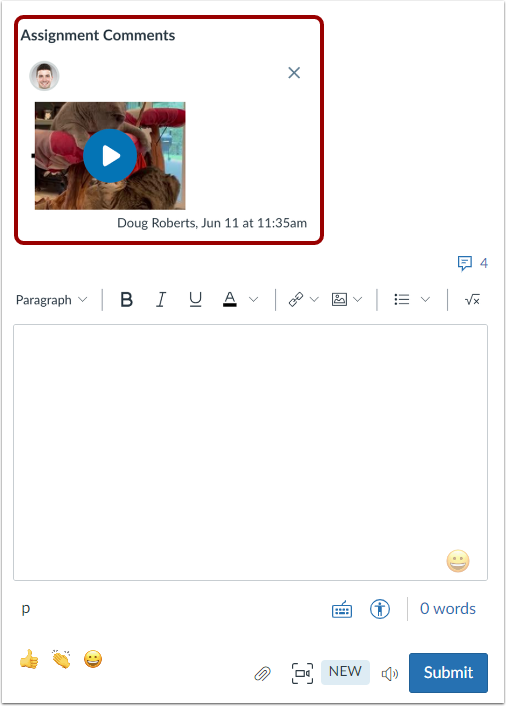Insert the thumbs up emoji

(x=29, y=659)
